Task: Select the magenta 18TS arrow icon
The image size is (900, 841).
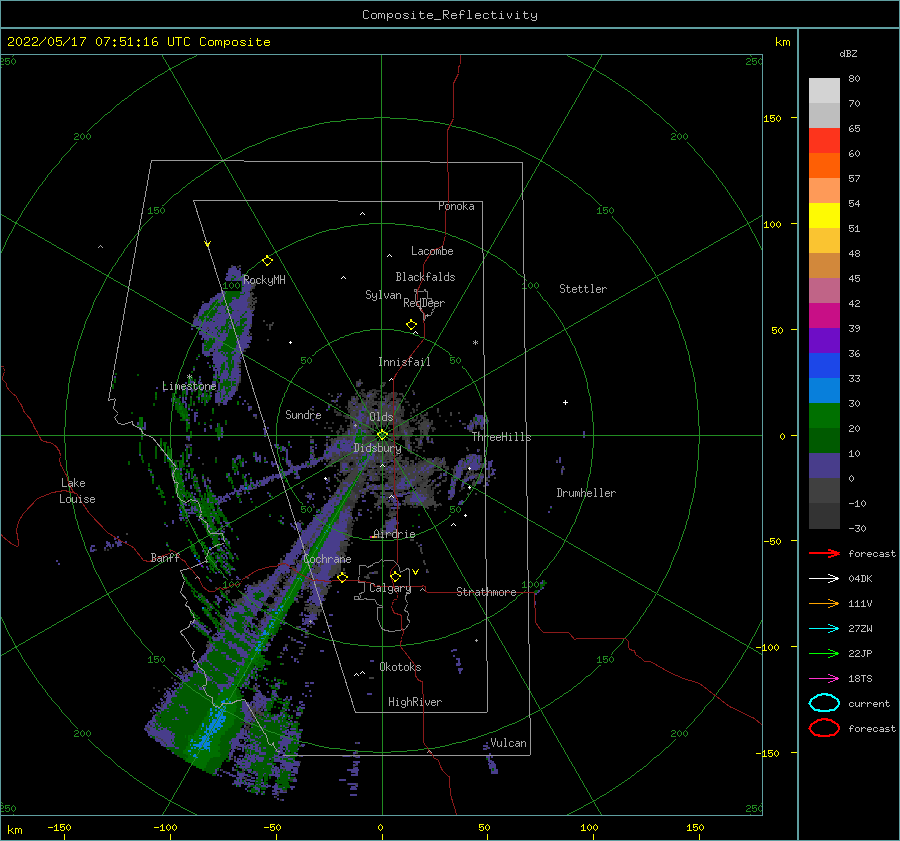Action: click(x=824, y=679)
